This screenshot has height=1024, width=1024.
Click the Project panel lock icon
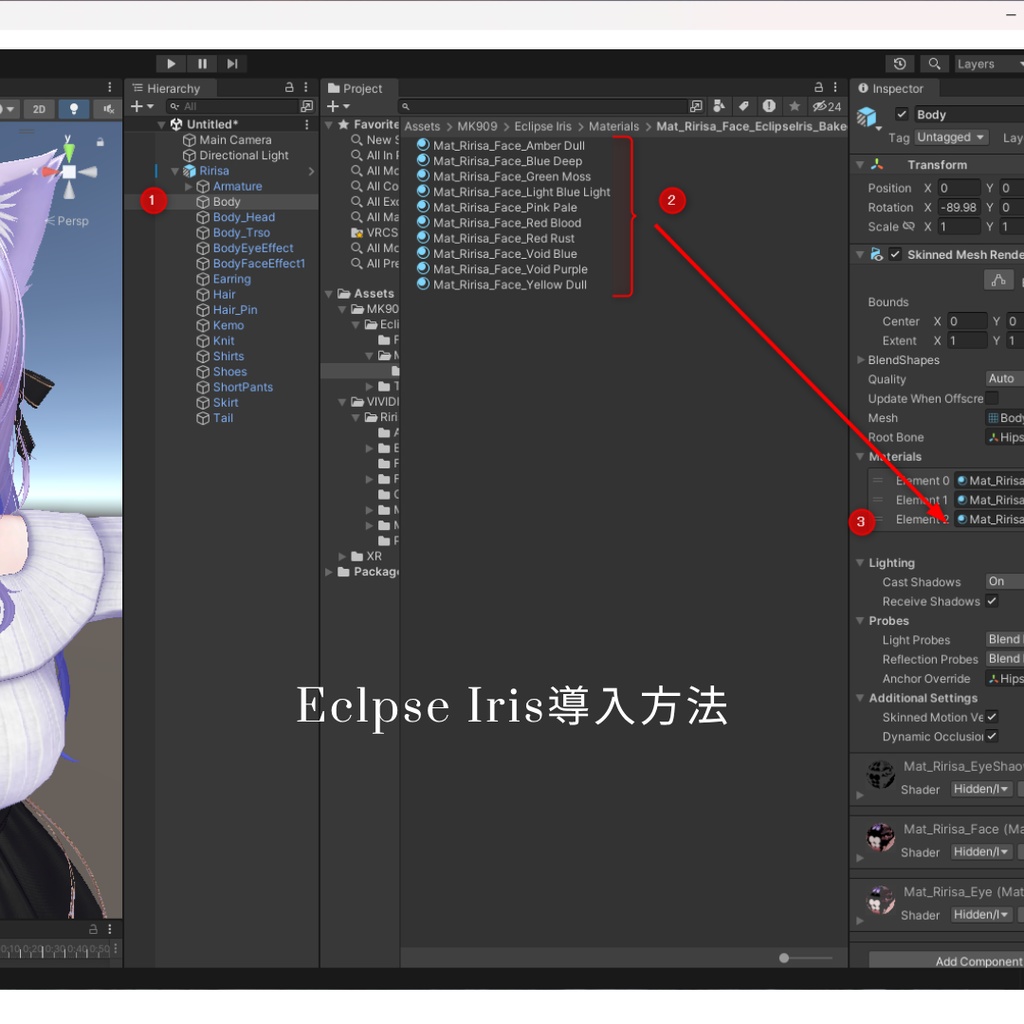[819, 87]
